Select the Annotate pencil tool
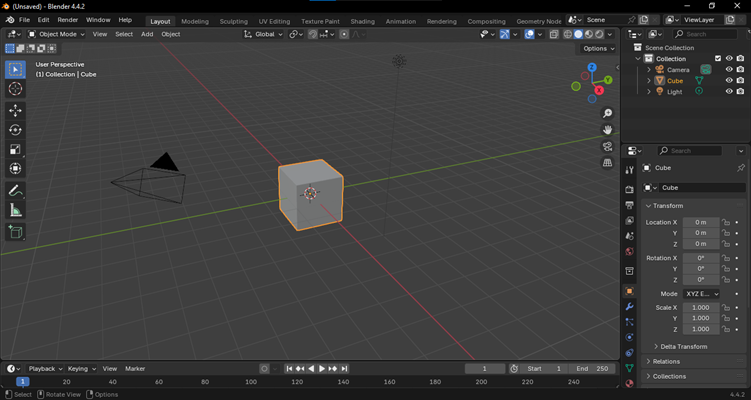The width and height of the screenshot is (751, 400). click(x=15, y=190)
